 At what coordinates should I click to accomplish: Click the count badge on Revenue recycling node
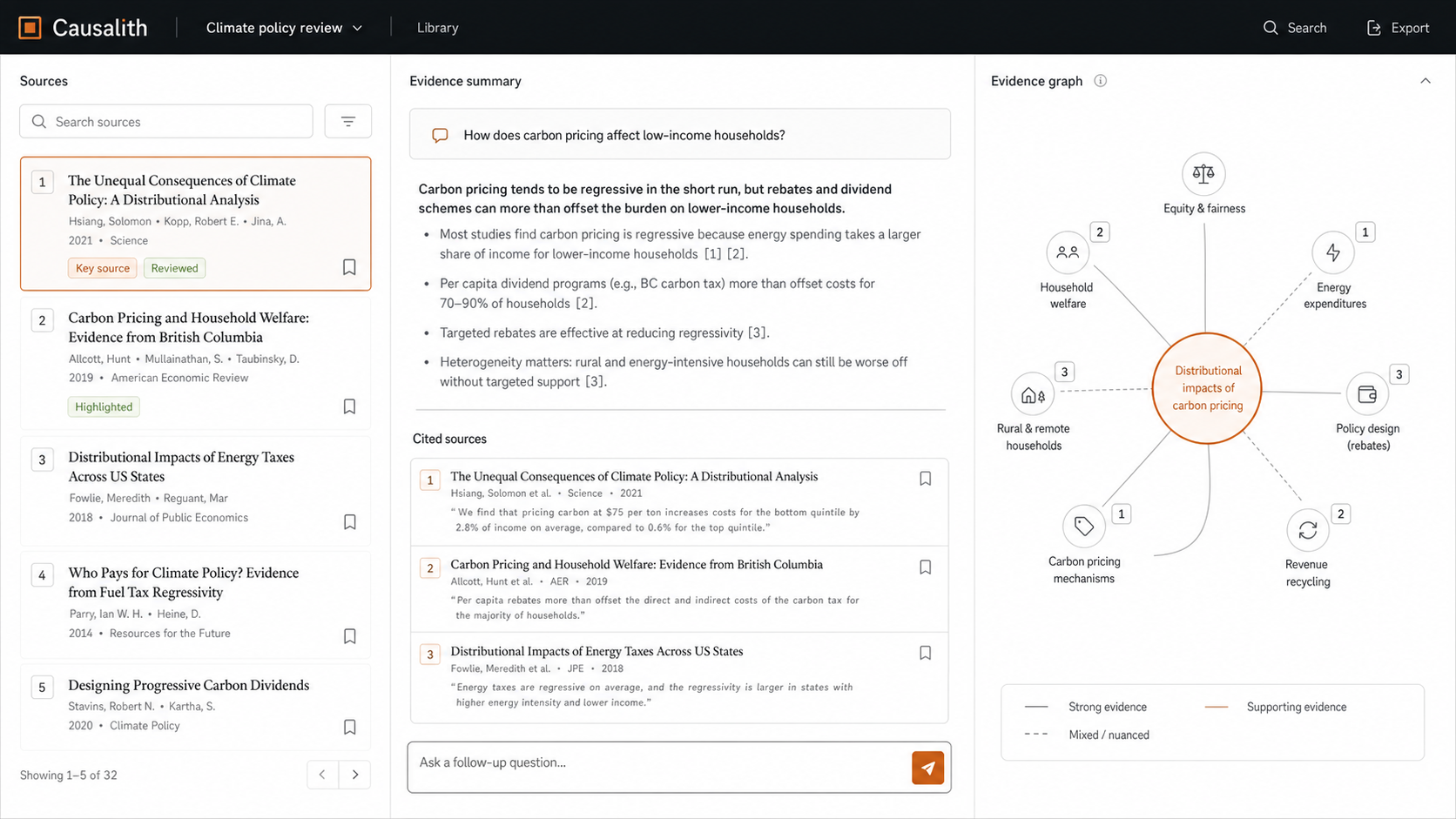pyautogui.click(x=1341, y=514)
